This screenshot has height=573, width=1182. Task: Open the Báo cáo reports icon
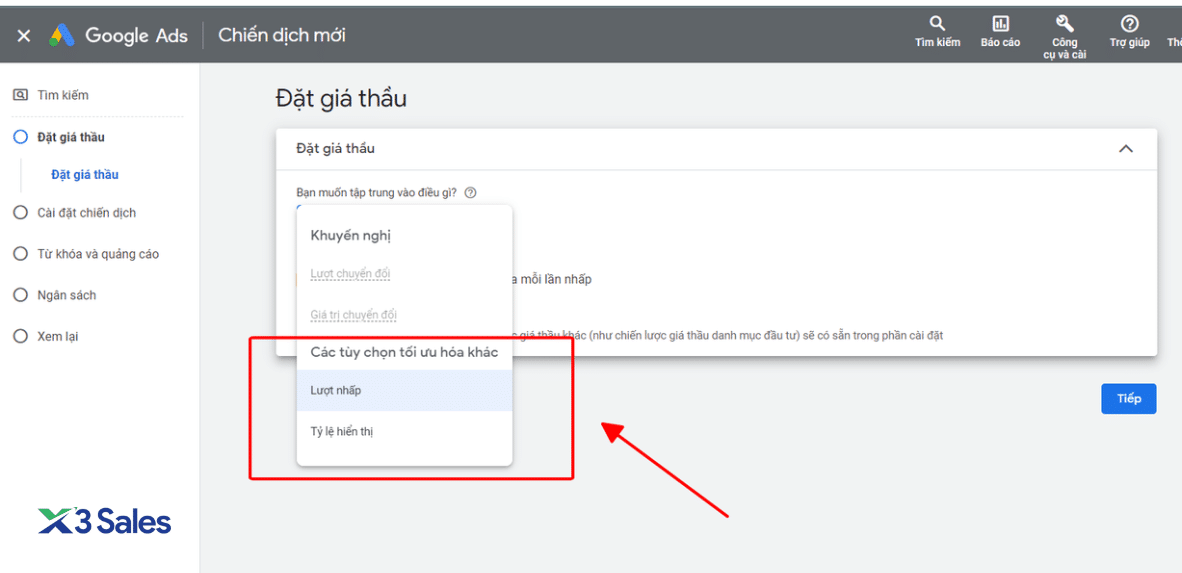1000,23
